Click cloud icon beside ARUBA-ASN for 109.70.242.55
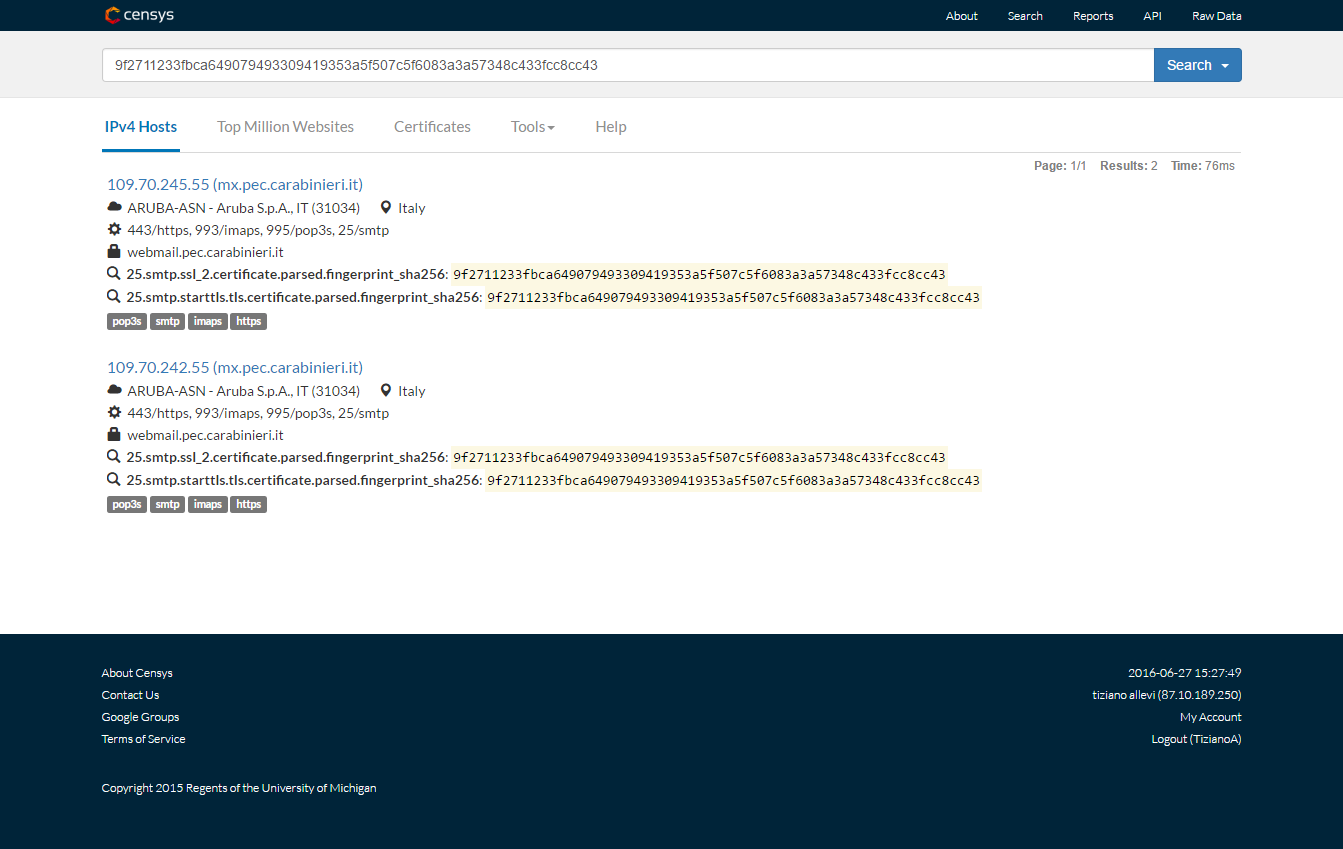This screenshot has height=849, width=1343. (114, 391)
